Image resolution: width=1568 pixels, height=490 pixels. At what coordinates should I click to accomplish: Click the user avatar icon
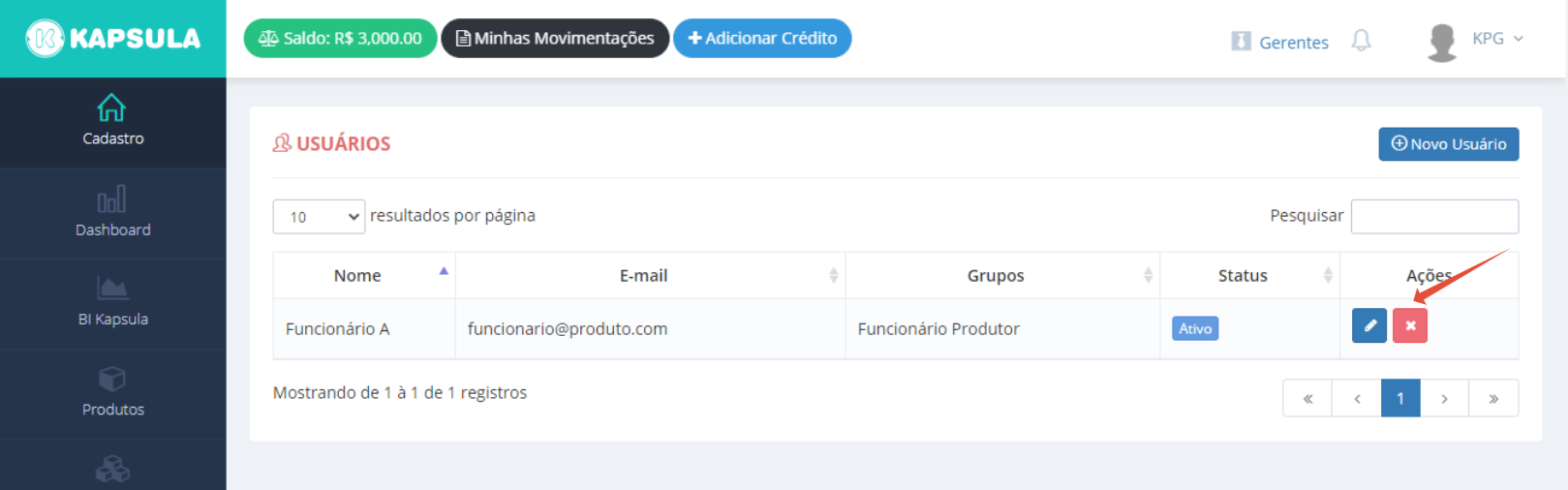[x=1442, y=43]
